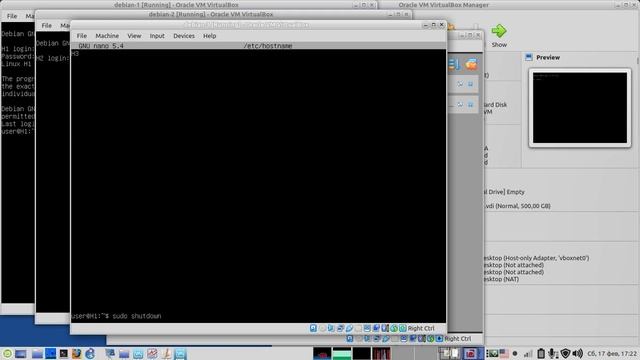The image size is (640, 360).
Task: Open File menu in debian-1 window
Action: tap(12, 16)
